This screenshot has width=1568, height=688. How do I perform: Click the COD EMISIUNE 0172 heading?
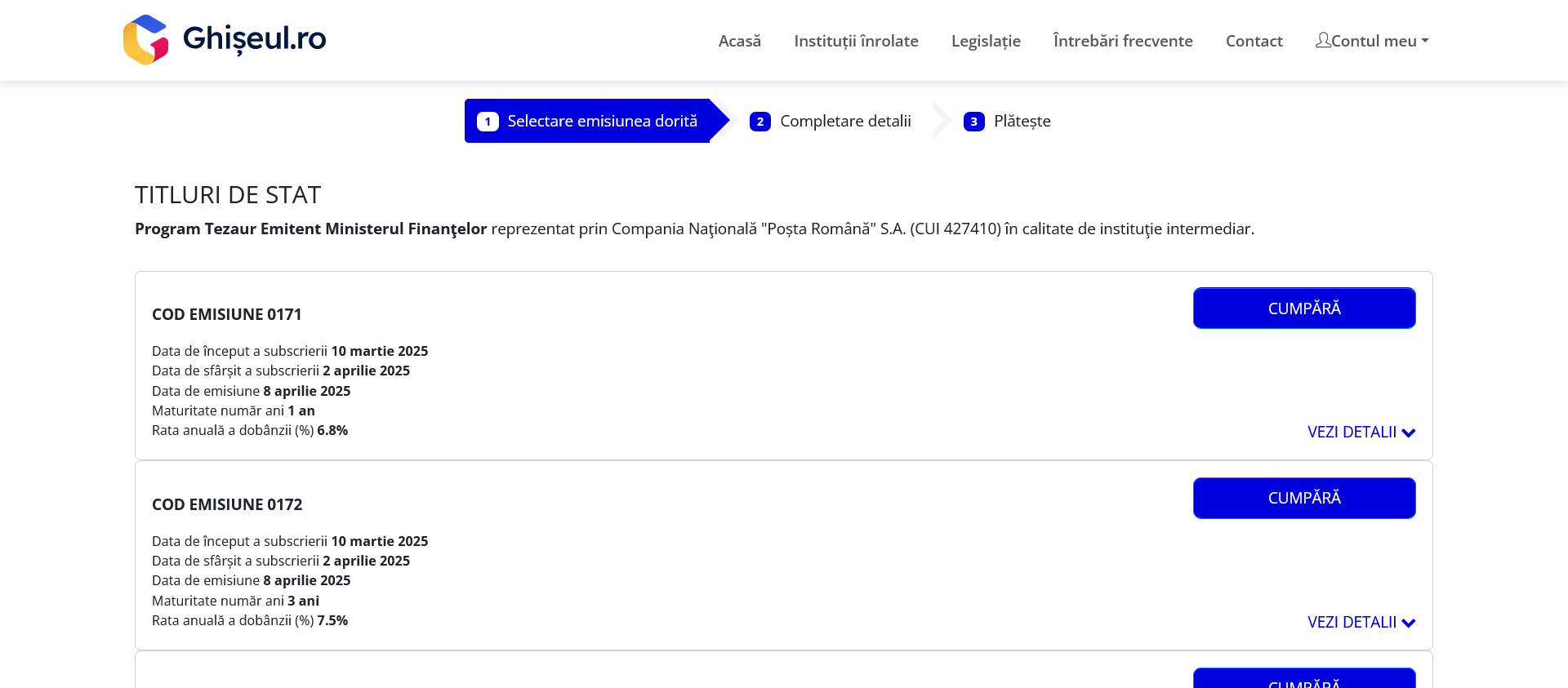(227, 504)
